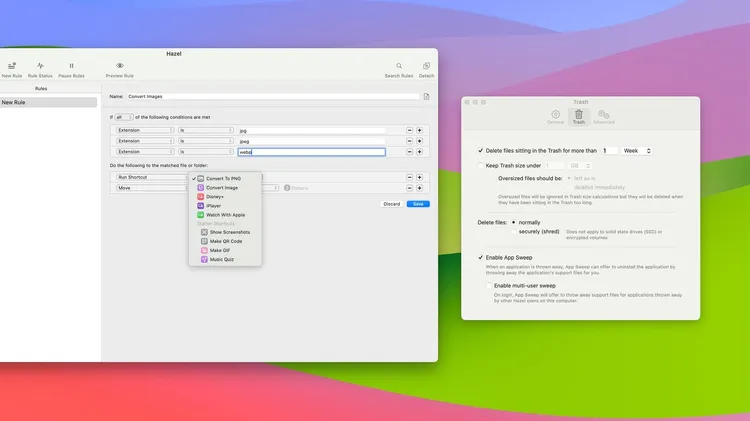Viewport: 750px width, 421px height.
Task: Click the Preview Rule eye icon
Action: pyautogui.click(x=120, y=66)
